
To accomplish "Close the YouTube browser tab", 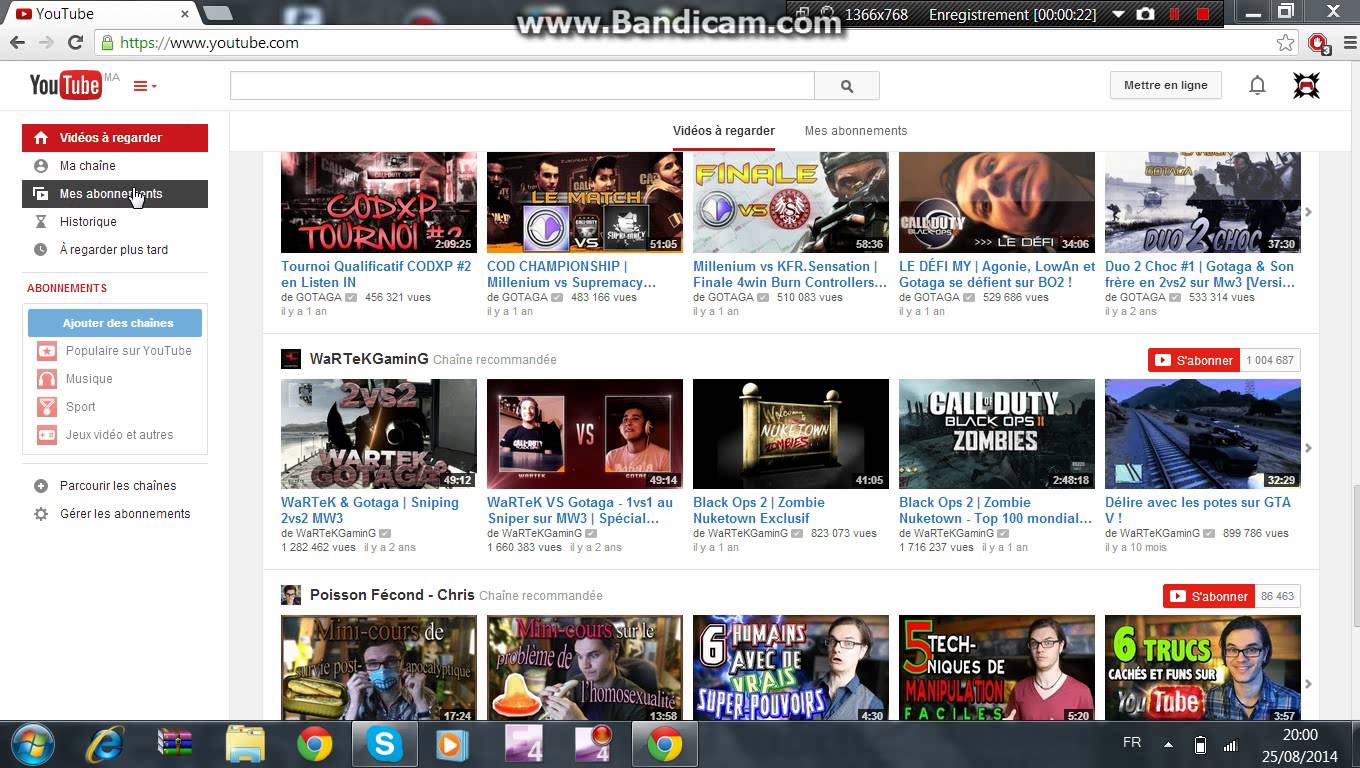I will point(186,14).
